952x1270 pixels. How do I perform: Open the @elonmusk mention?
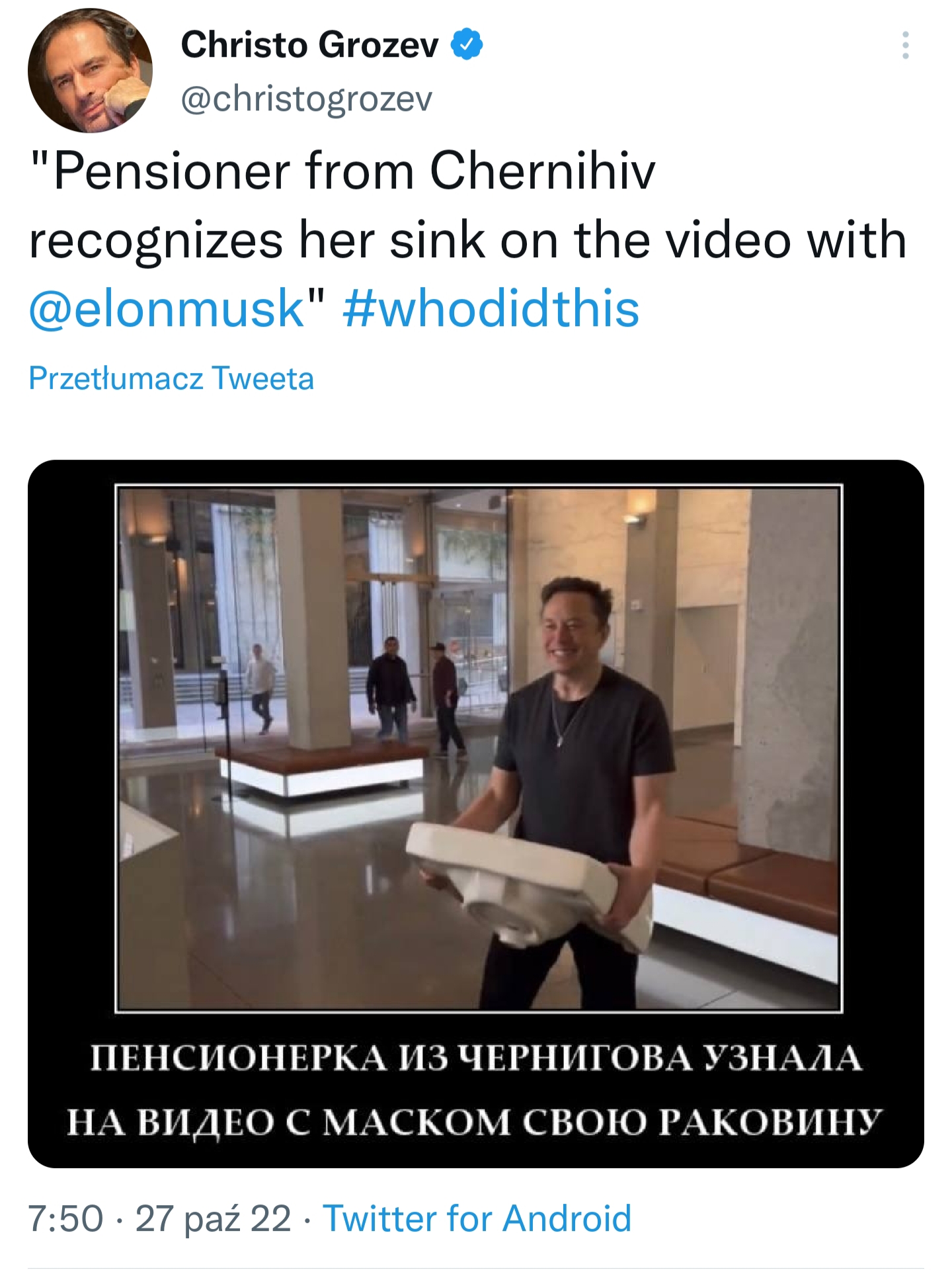(167, 308)
